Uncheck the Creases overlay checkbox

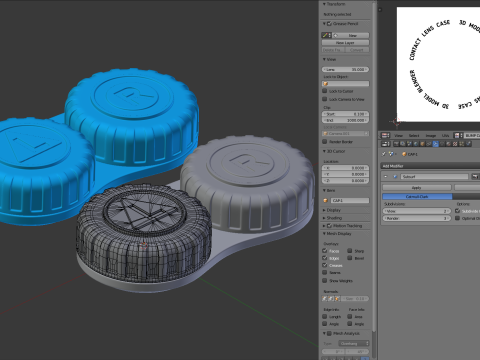pyautogui.click(x=325, y=265)
